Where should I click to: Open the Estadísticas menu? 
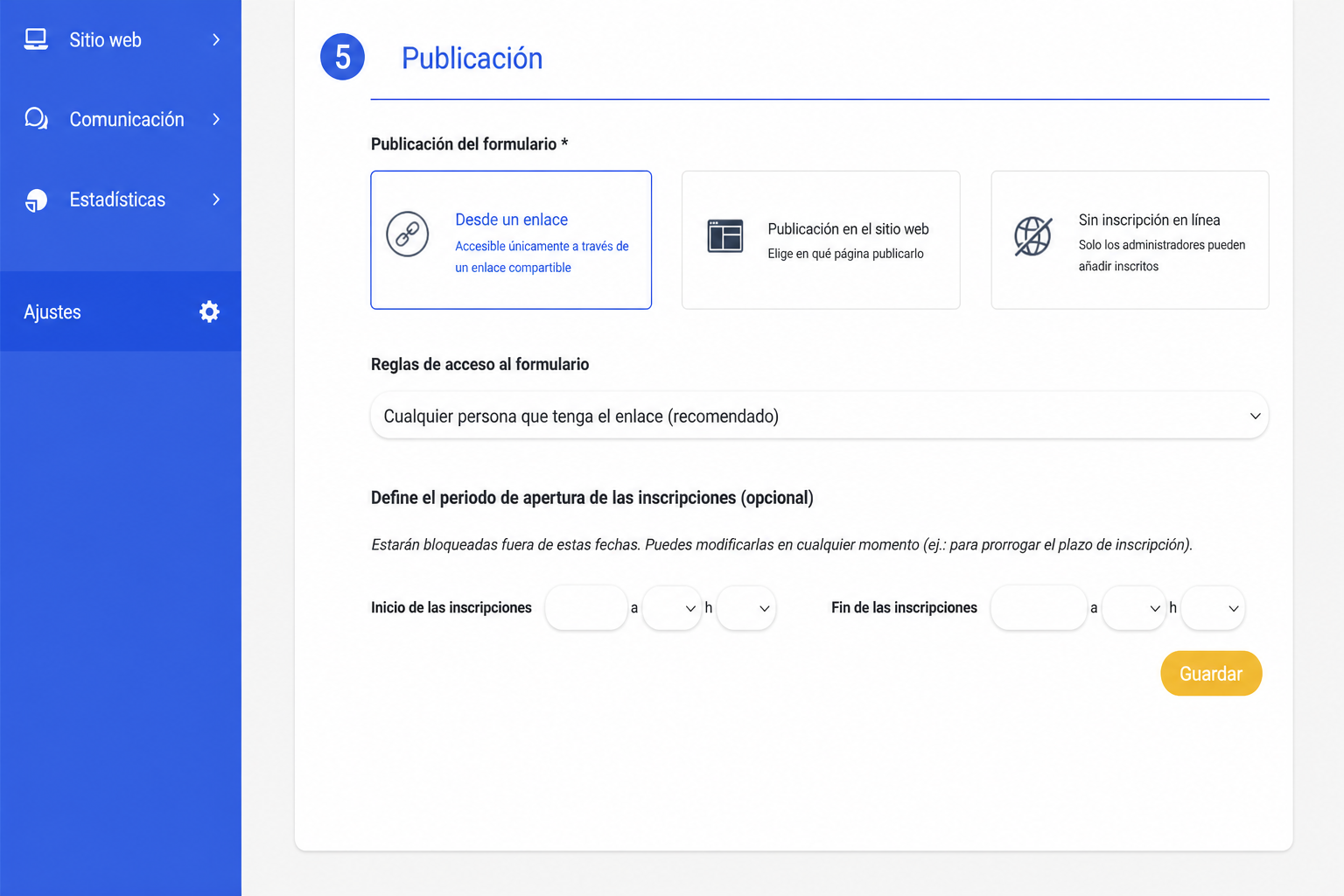click(x=121, y=199)
